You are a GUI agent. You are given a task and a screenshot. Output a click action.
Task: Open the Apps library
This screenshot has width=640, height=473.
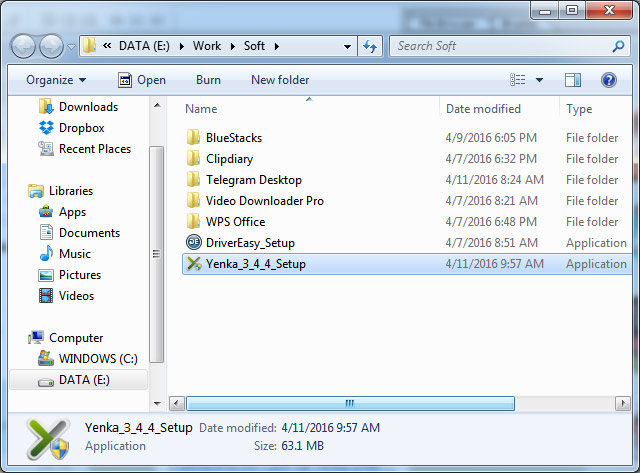62,212
